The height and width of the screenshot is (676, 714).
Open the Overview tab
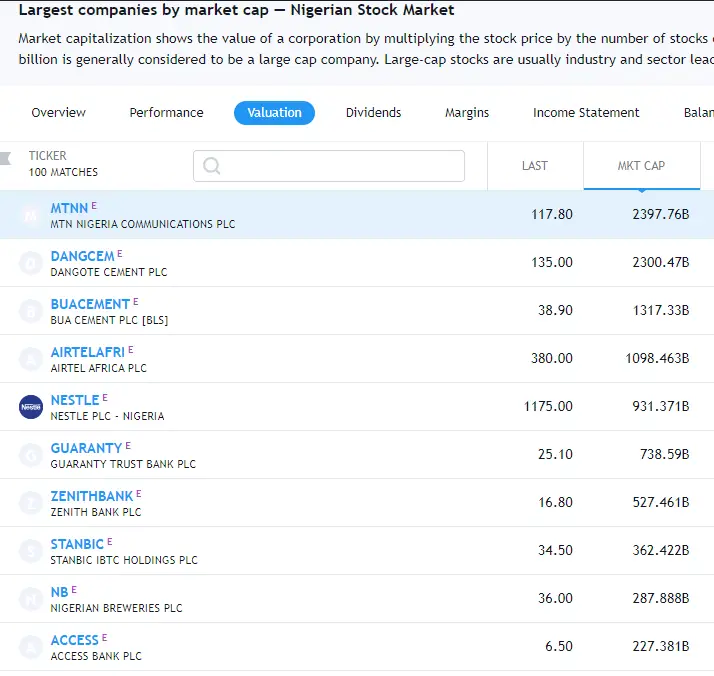tap(58, 112)
